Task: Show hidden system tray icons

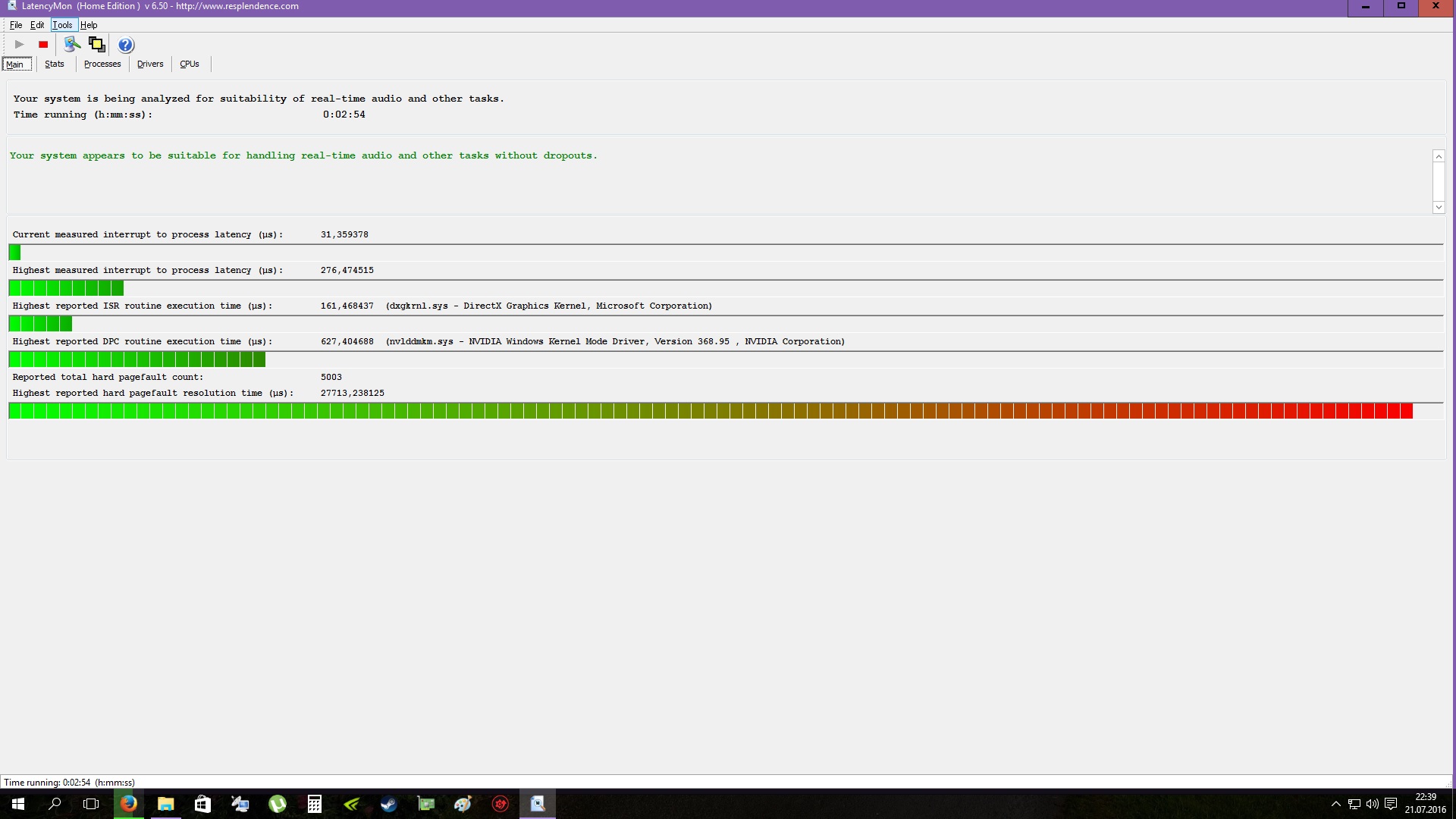Action: (x=1336, y=804)
